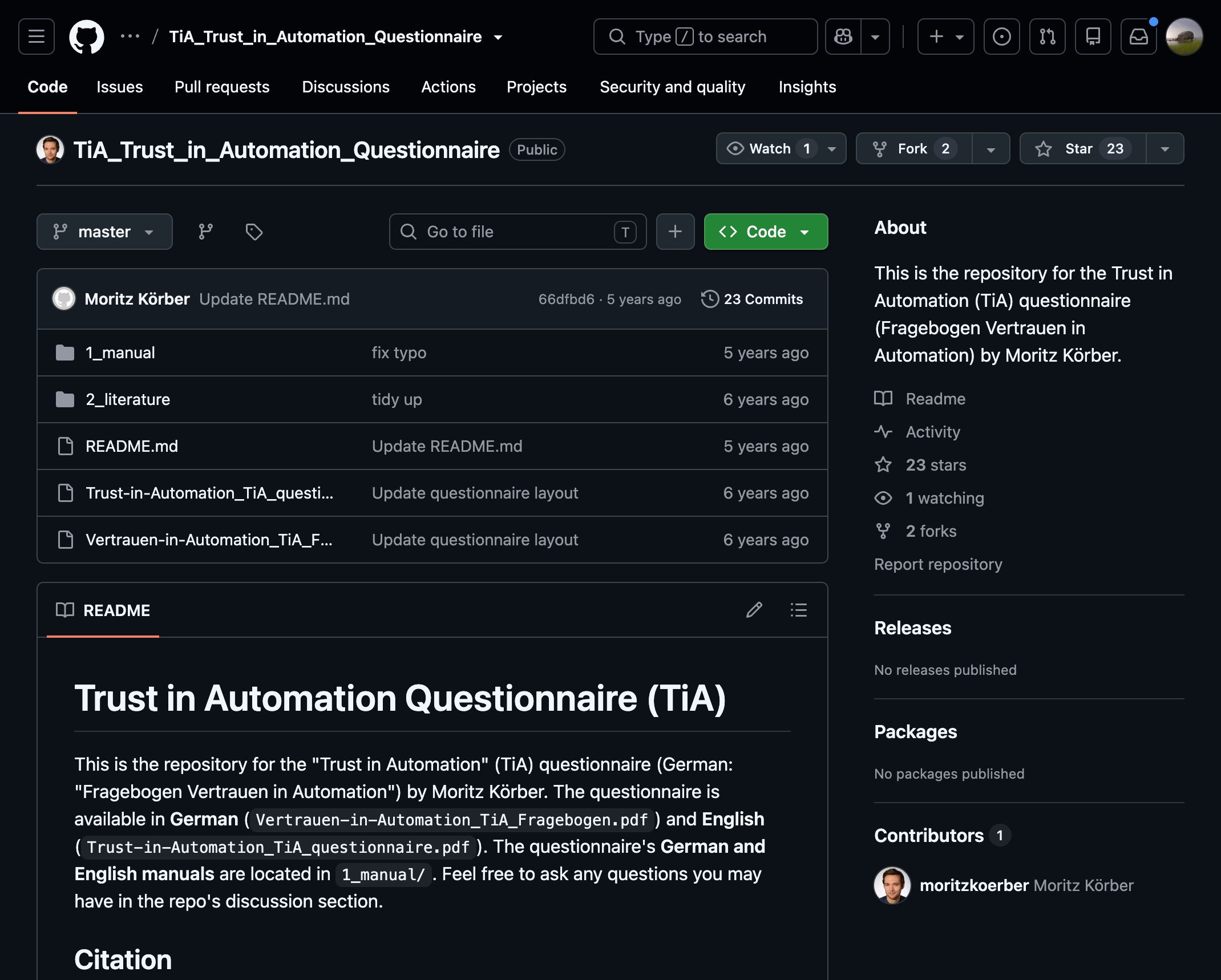The image size is (1221, 980).
Task: Open user profile avatar menu
Action: click(x=1184, y=37)
